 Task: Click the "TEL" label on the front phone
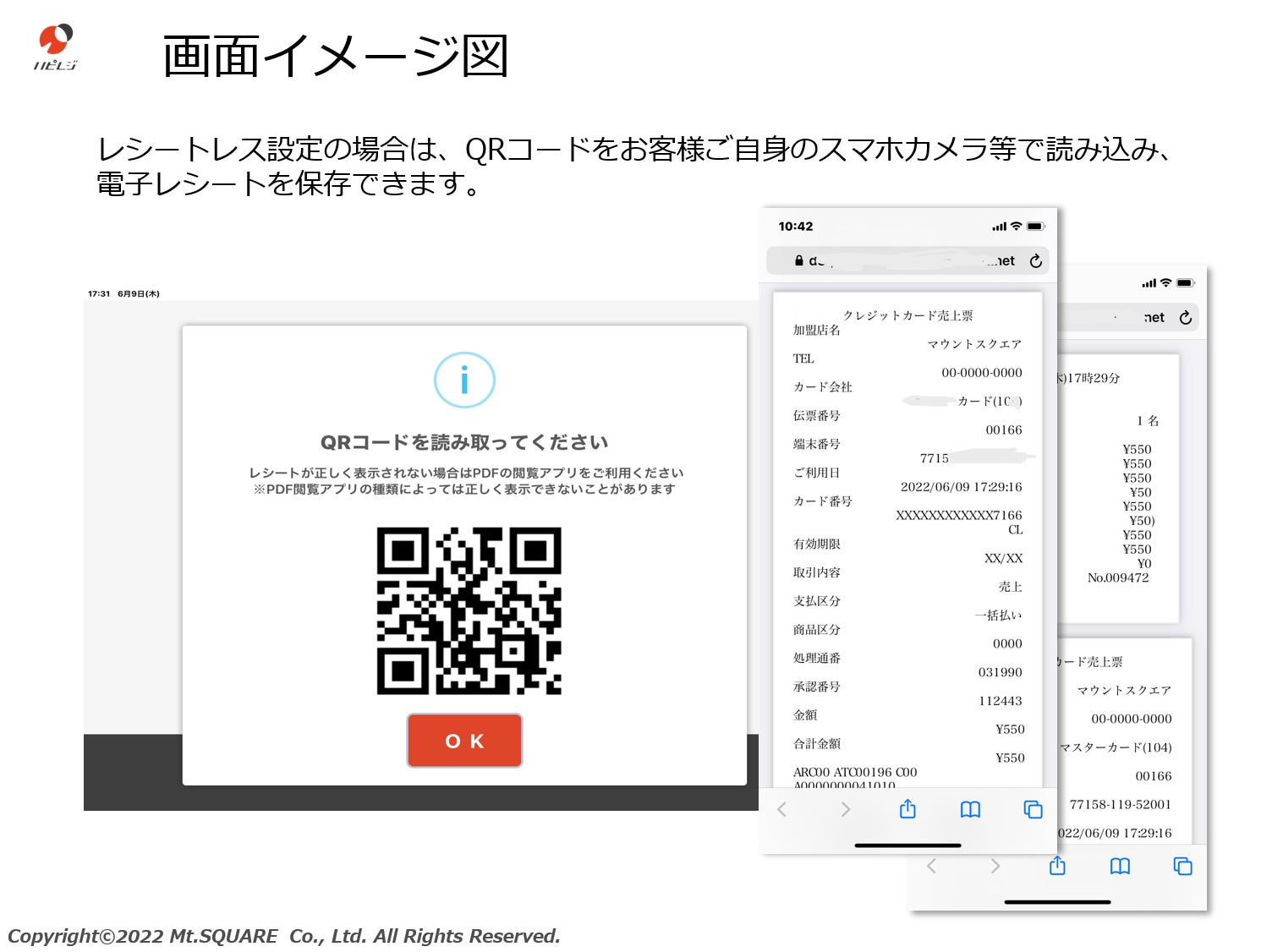click(x=803, y=358)
